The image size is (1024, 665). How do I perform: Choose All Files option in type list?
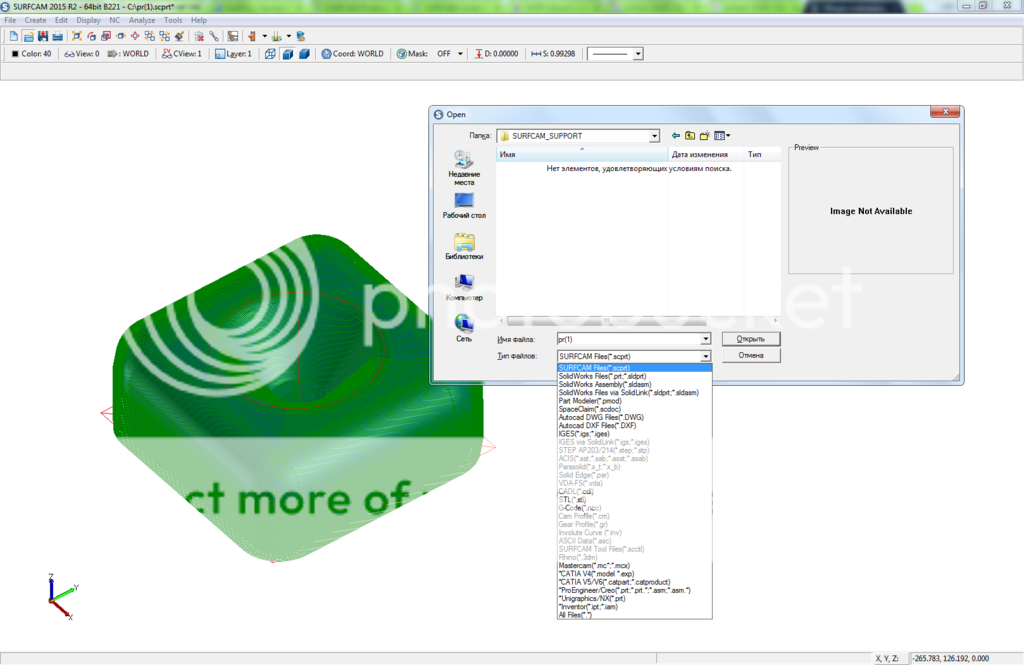[x=576, y=615]
